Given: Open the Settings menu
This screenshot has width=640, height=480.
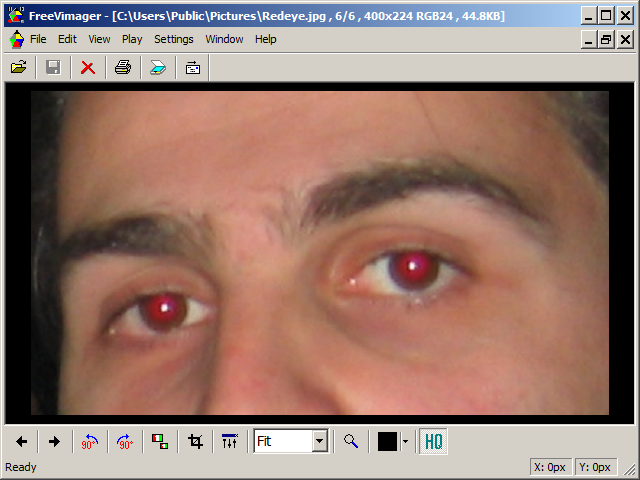Looking at the screenshot, I should coord(173,39).
